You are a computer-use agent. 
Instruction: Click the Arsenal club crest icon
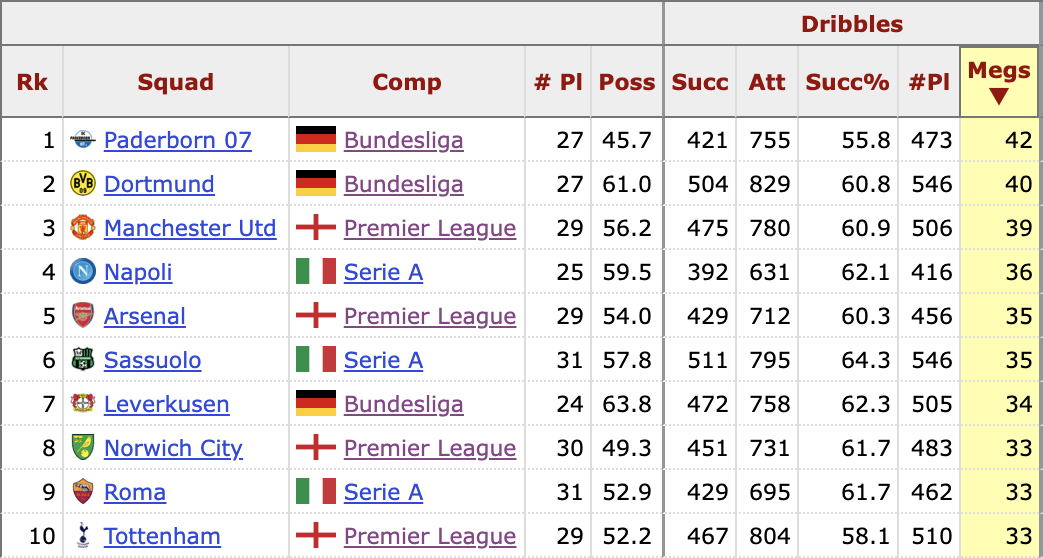pyautogui.click(x=82, y=316)
